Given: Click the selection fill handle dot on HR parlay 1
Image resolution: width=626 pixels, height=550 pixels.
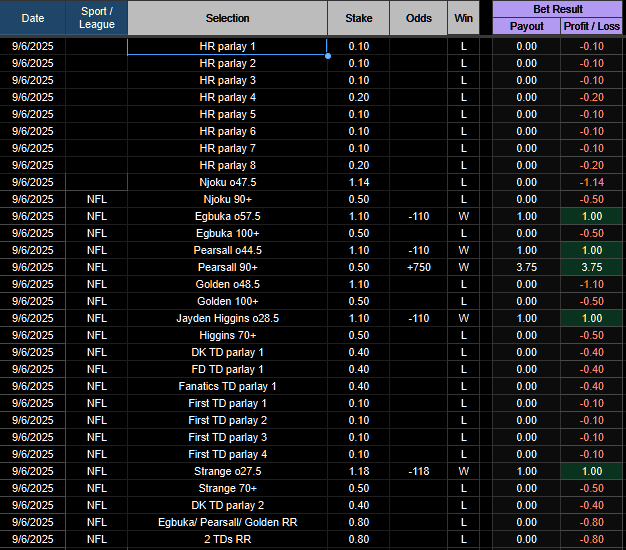Looking at the screenshot, I should point(328,56).
